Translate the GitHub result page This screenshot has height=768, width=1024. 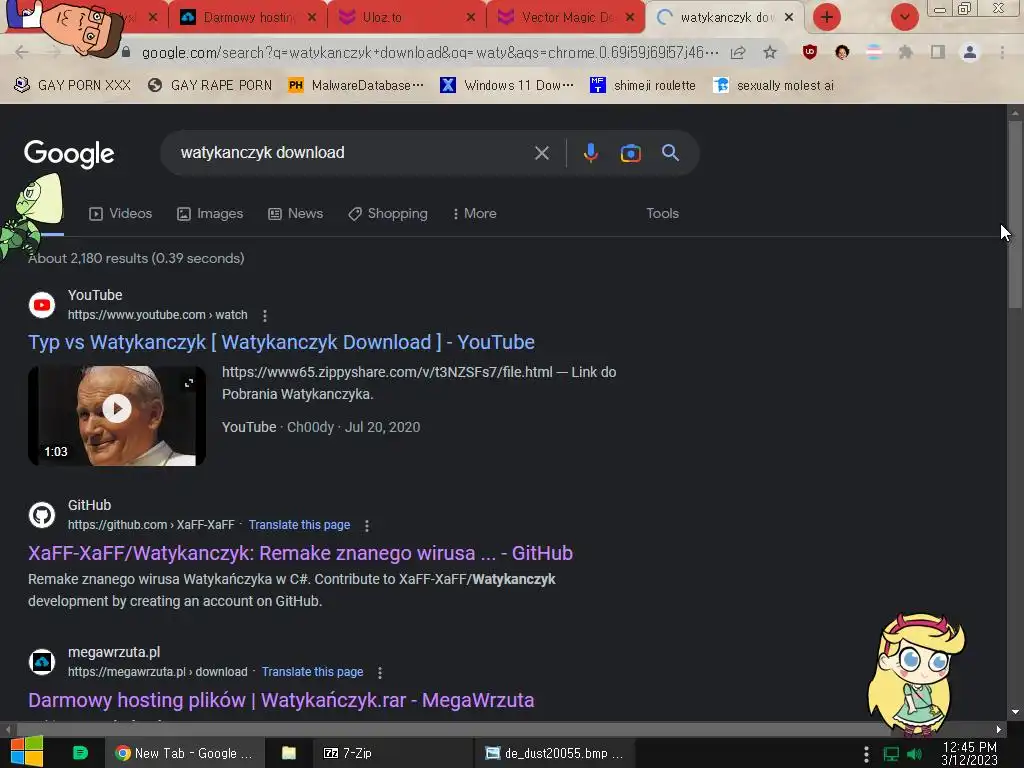[x=299, y=525]
